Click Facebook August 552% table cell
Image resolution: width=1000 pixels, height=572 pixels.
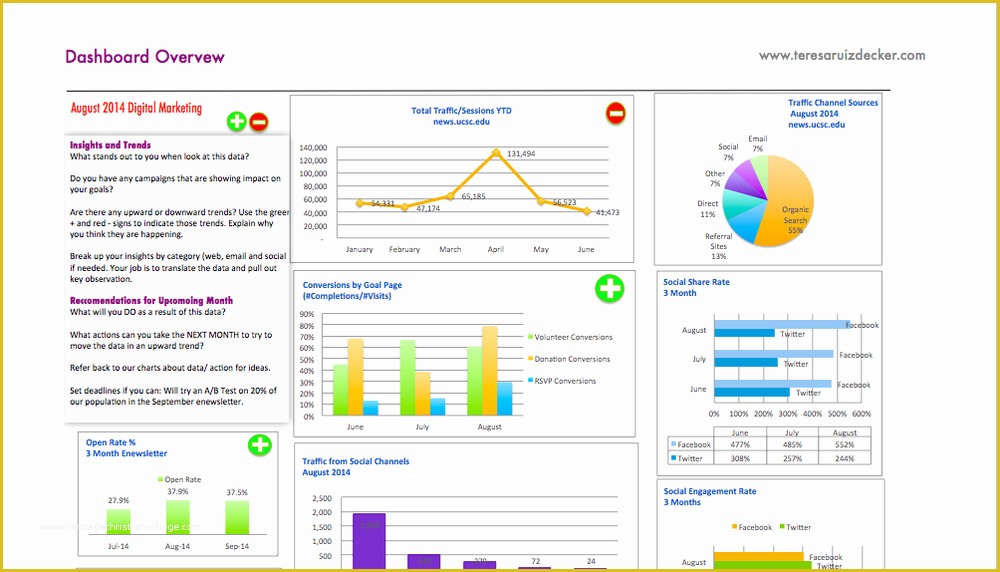(844, 444)
